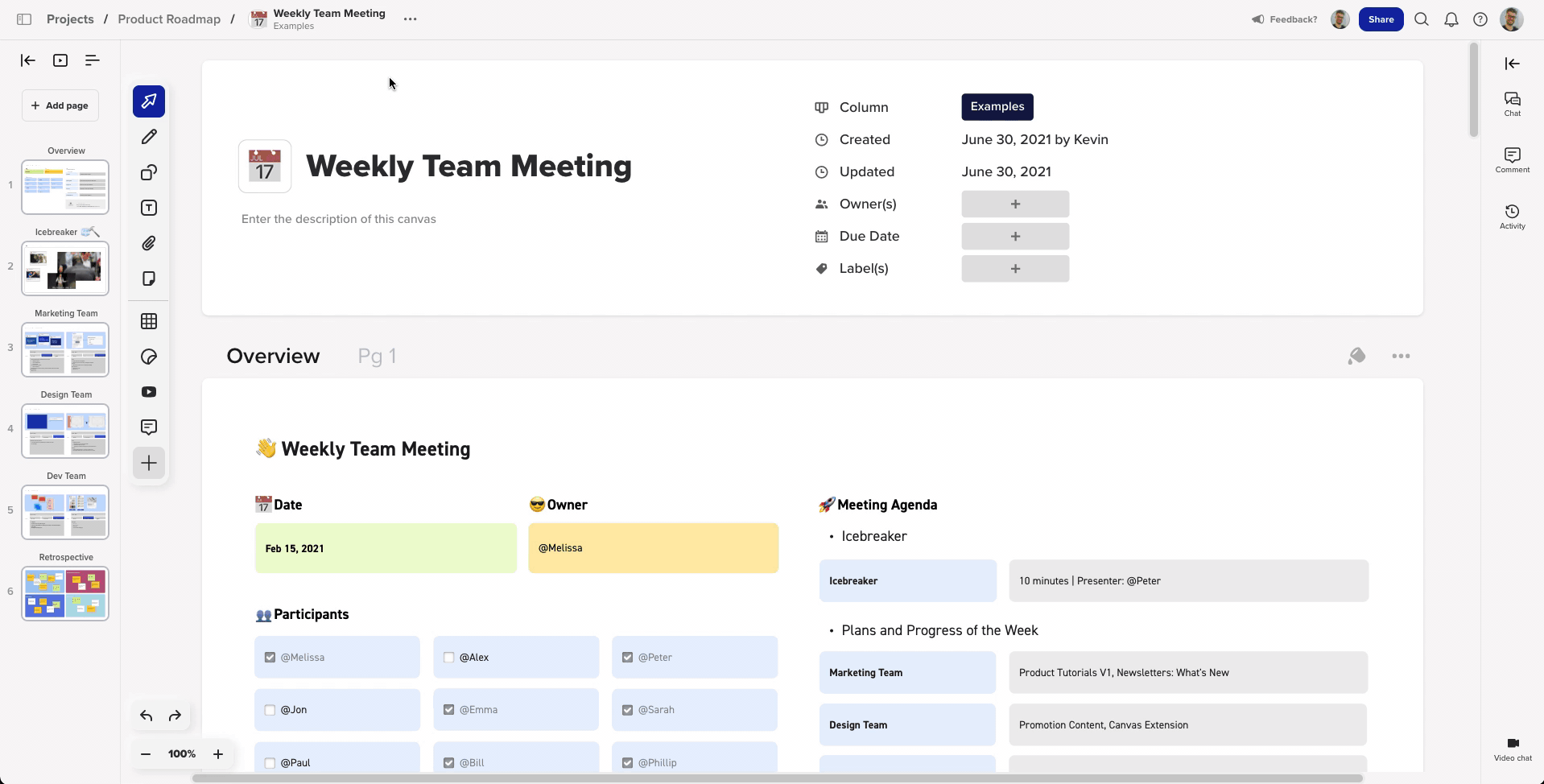Open the Chat tab in sidebar
Viewport: 1544px width, 784px height.
(1512, 103)
